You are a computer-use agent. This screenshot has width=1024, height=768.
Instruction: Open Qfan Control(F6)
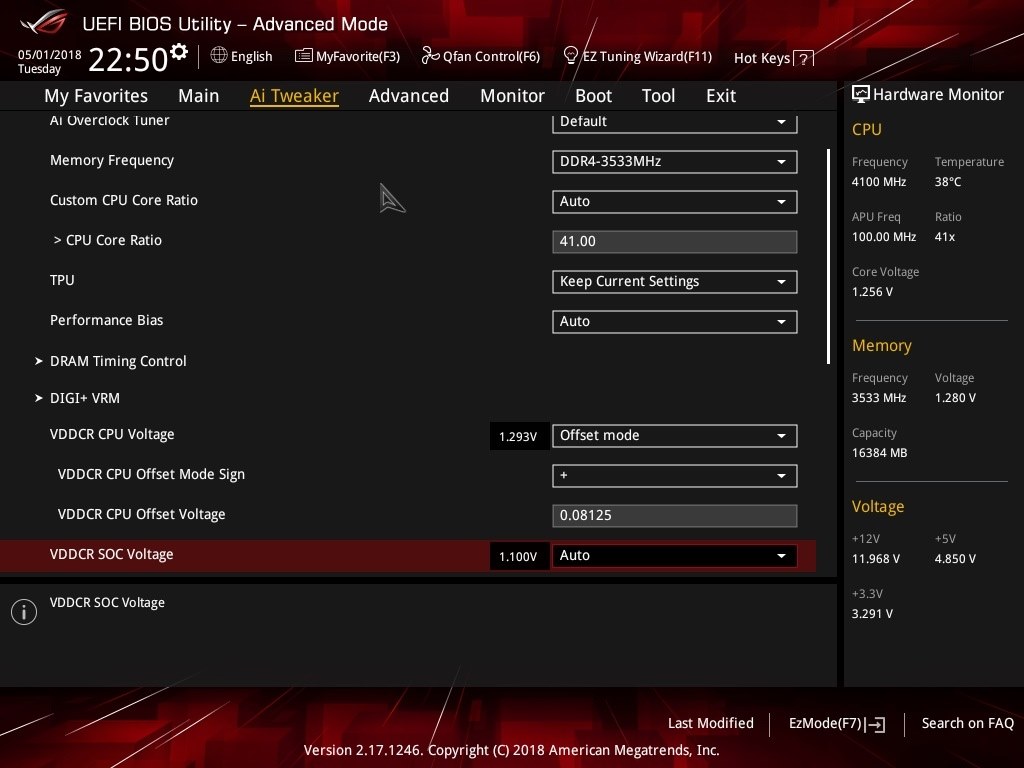pos(481,56)
